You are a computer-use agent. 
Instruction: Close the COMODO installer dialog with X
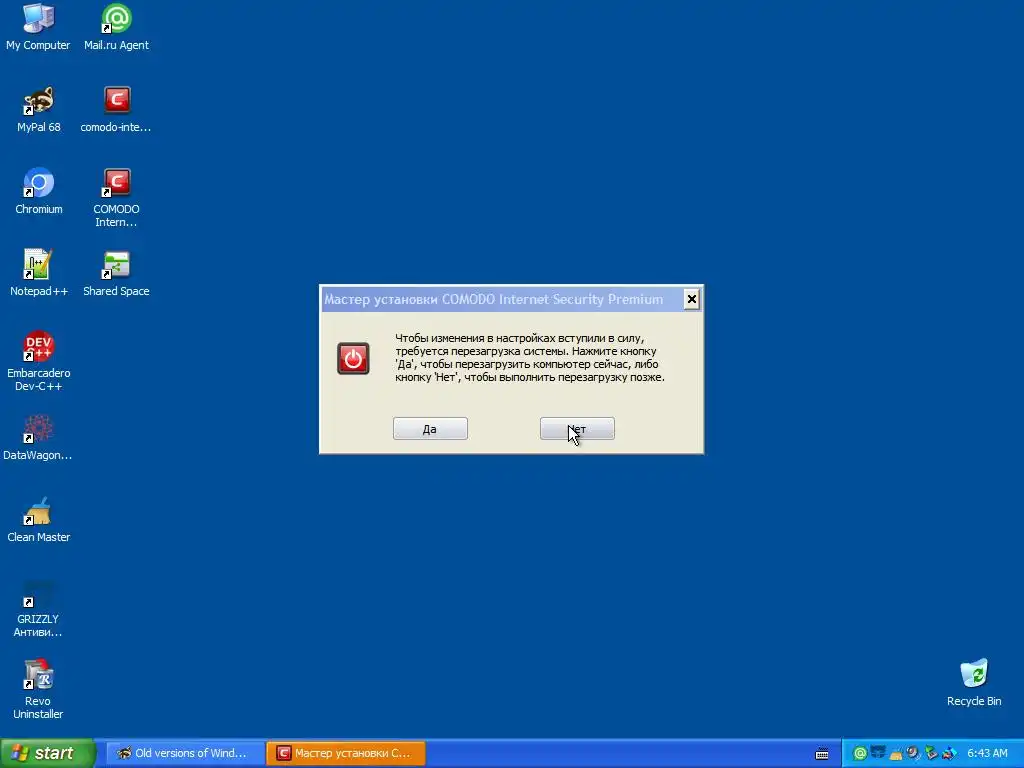pos(692,299)
